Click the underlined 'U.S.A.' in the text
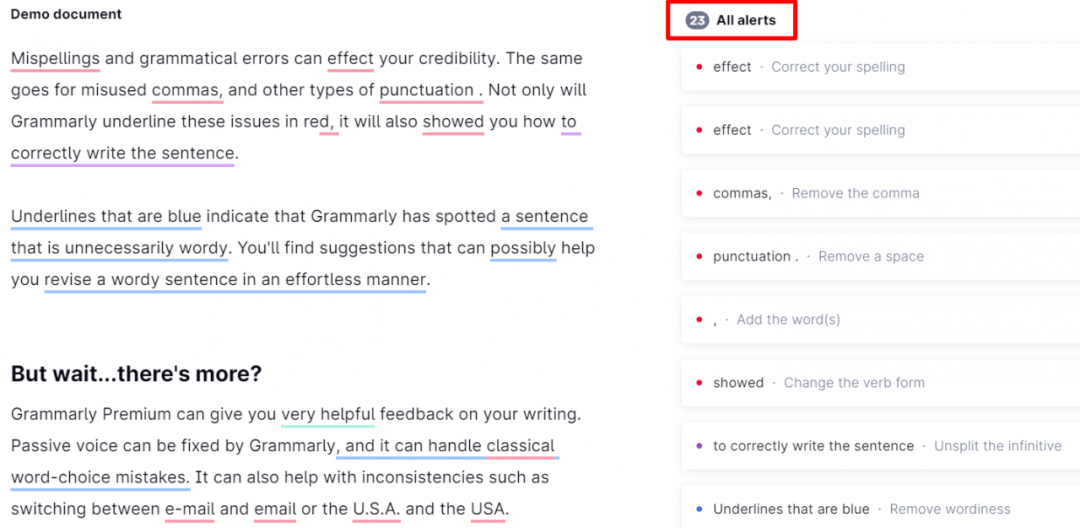Screen dimensions: 1080x528 pyautogui.click(x=376, y=509)
